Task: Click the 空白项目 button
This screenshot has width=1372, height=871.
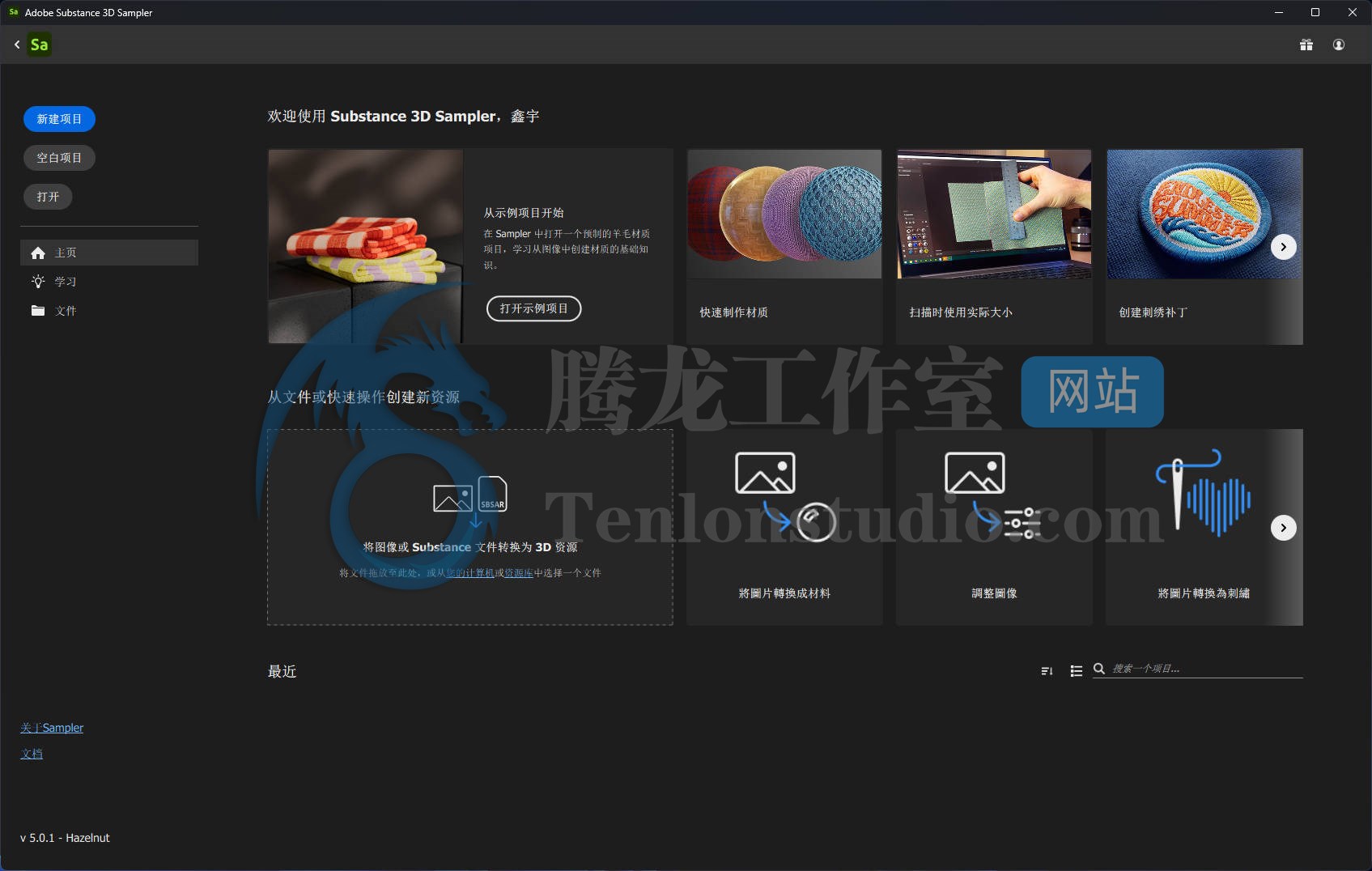Action: pyautogui.click(x=59, y=158)
